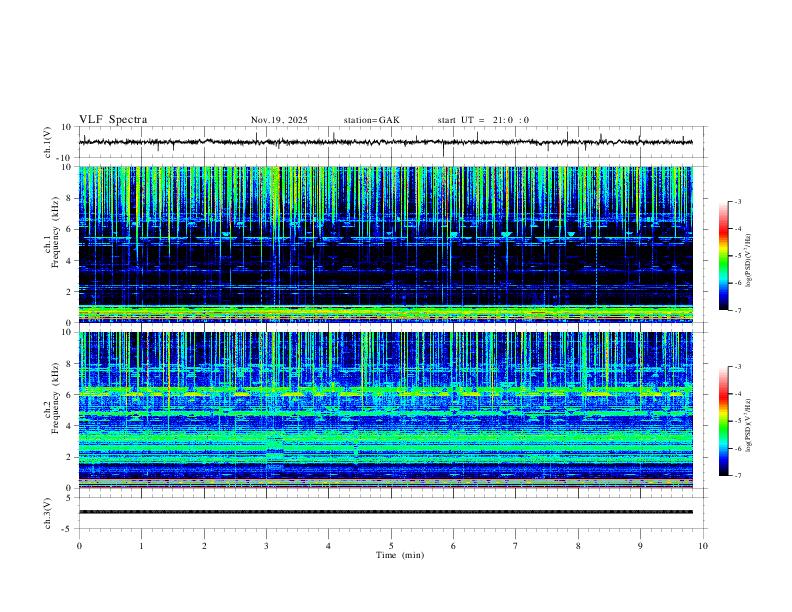Screen dimensions: 792x612
Task: Click the upper colorbar 'log(PSD)(V²/Hz)' label
Action: (748, 261)
